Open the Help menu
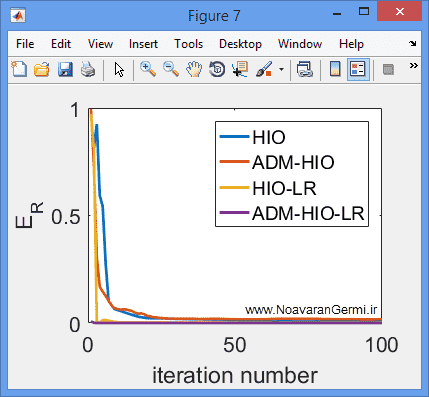This screenshot has height=397, width=429. coord(351,45)
